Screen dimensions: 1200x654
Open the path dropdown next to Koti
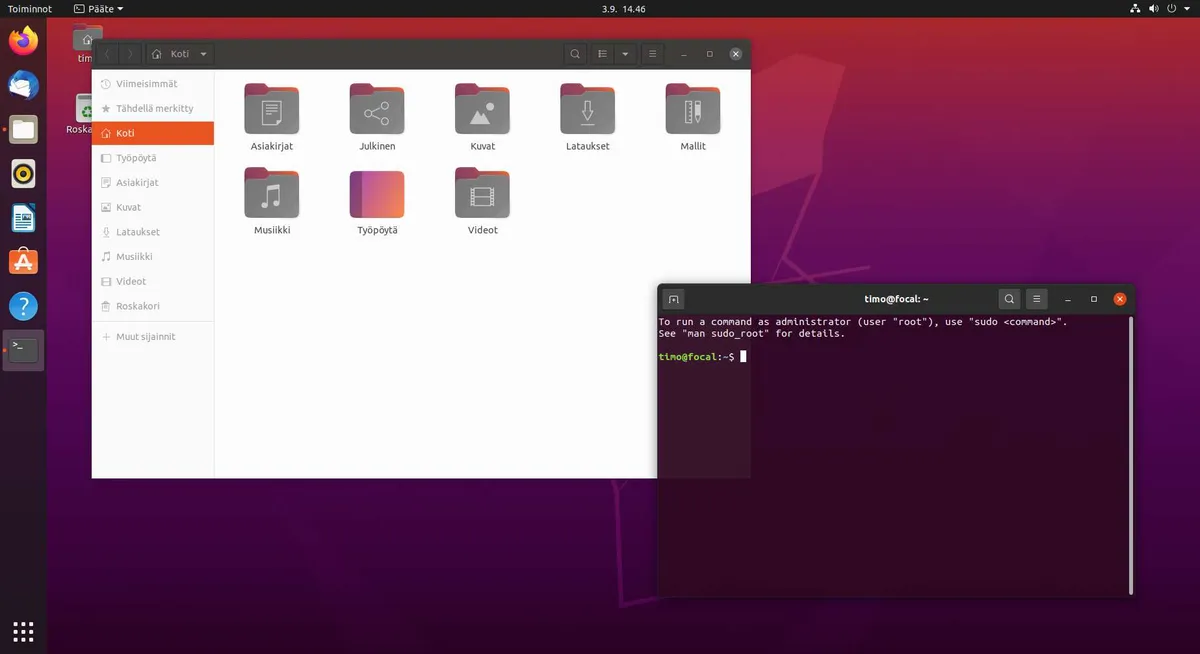click(x=203, y=53)
